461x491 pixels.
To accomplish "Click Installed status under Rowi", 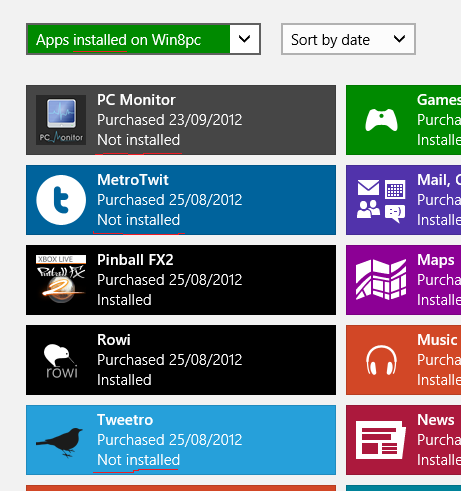I will (124, 380).
